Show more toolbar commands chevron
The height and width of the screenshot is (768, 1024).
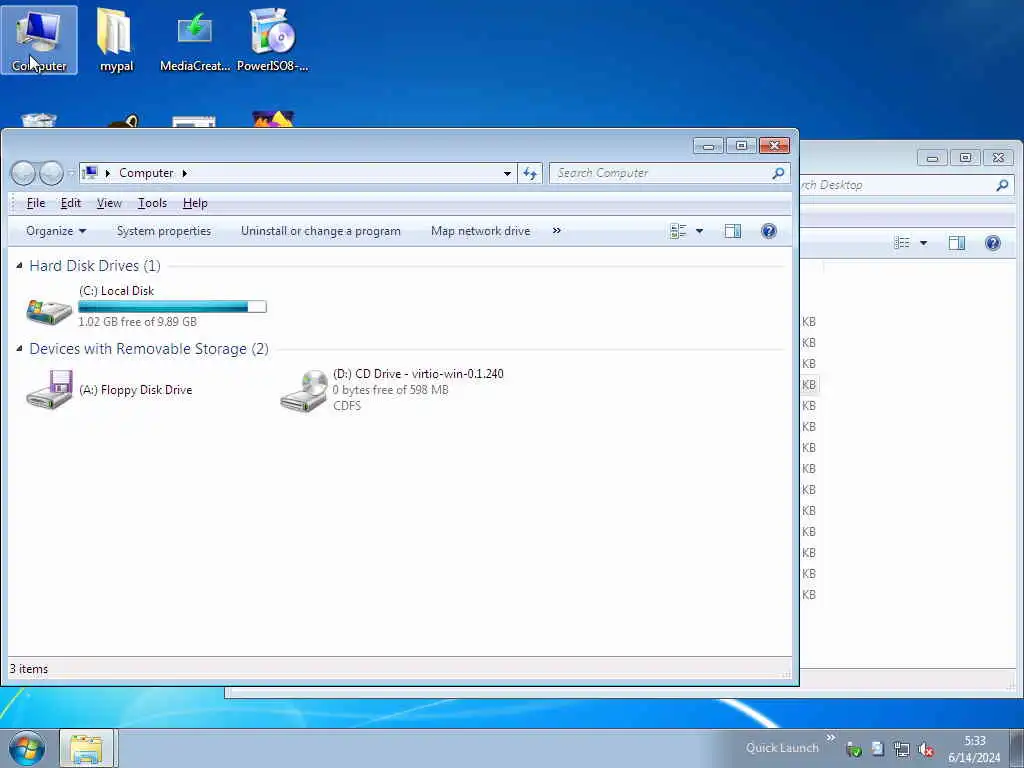556,231
